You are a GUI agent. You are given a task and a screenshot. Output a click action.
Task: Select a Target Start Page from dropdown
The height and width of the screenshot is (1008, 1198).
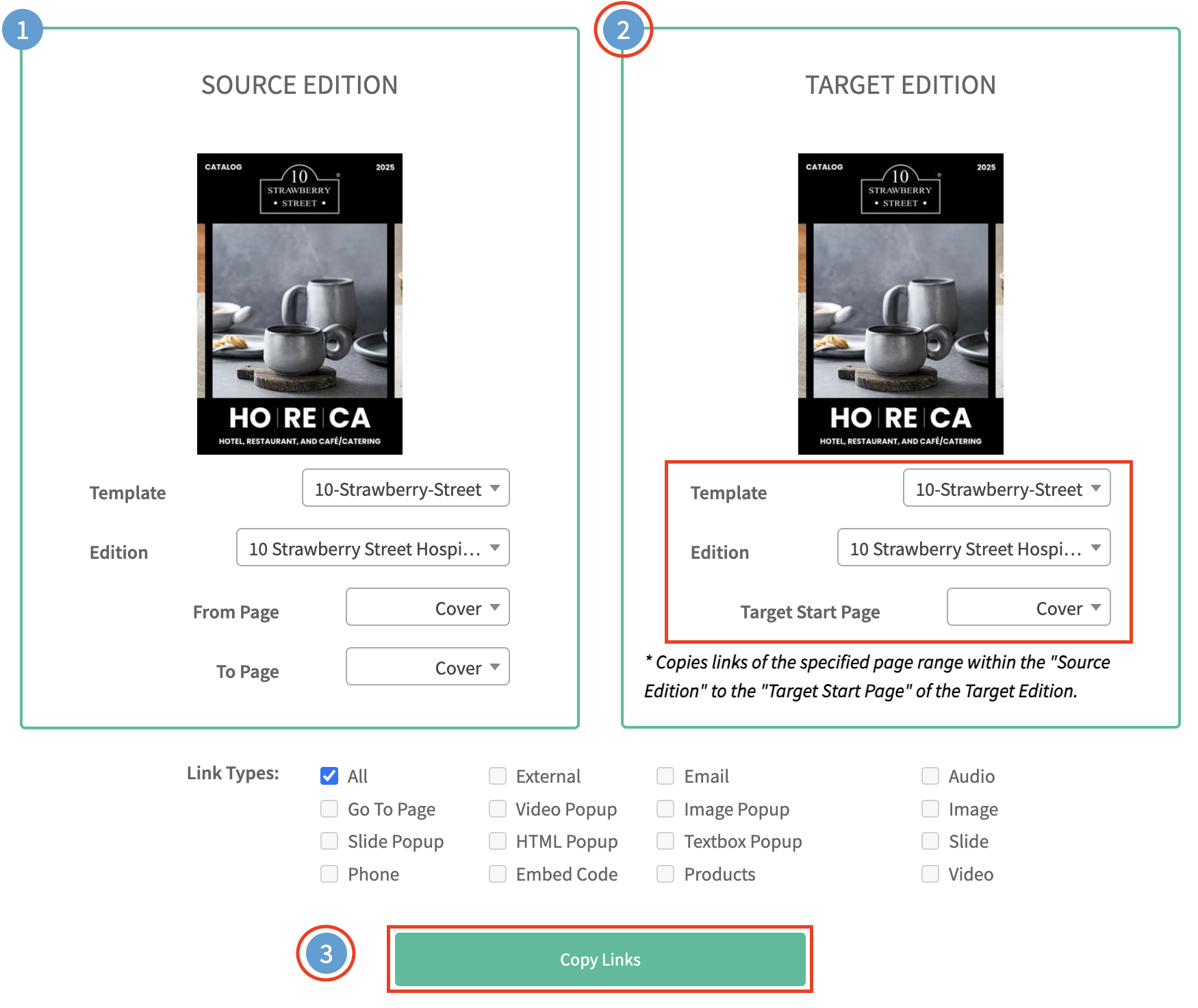pyautogui.click(x=1028, y=607)
